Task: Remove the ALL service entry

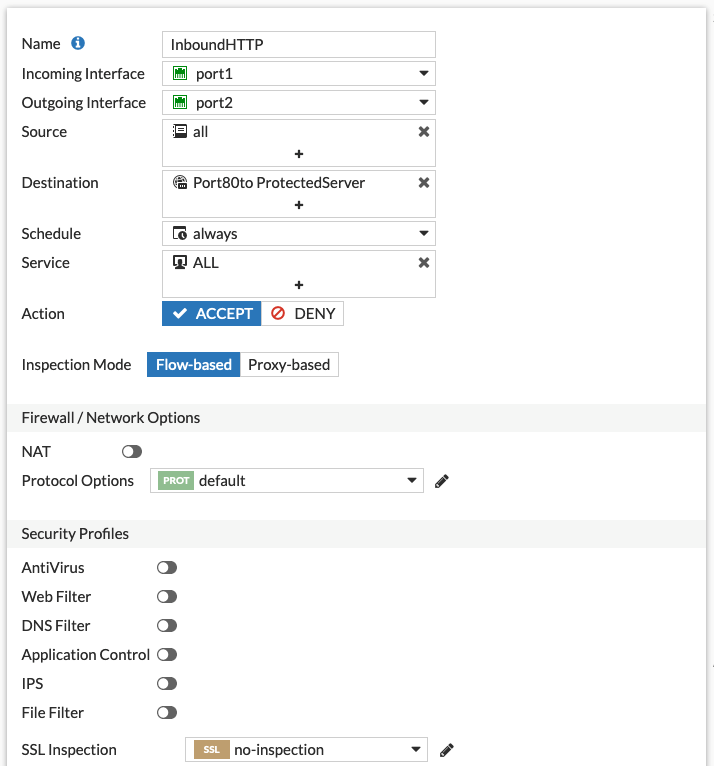Action: (x=423, y=263)
